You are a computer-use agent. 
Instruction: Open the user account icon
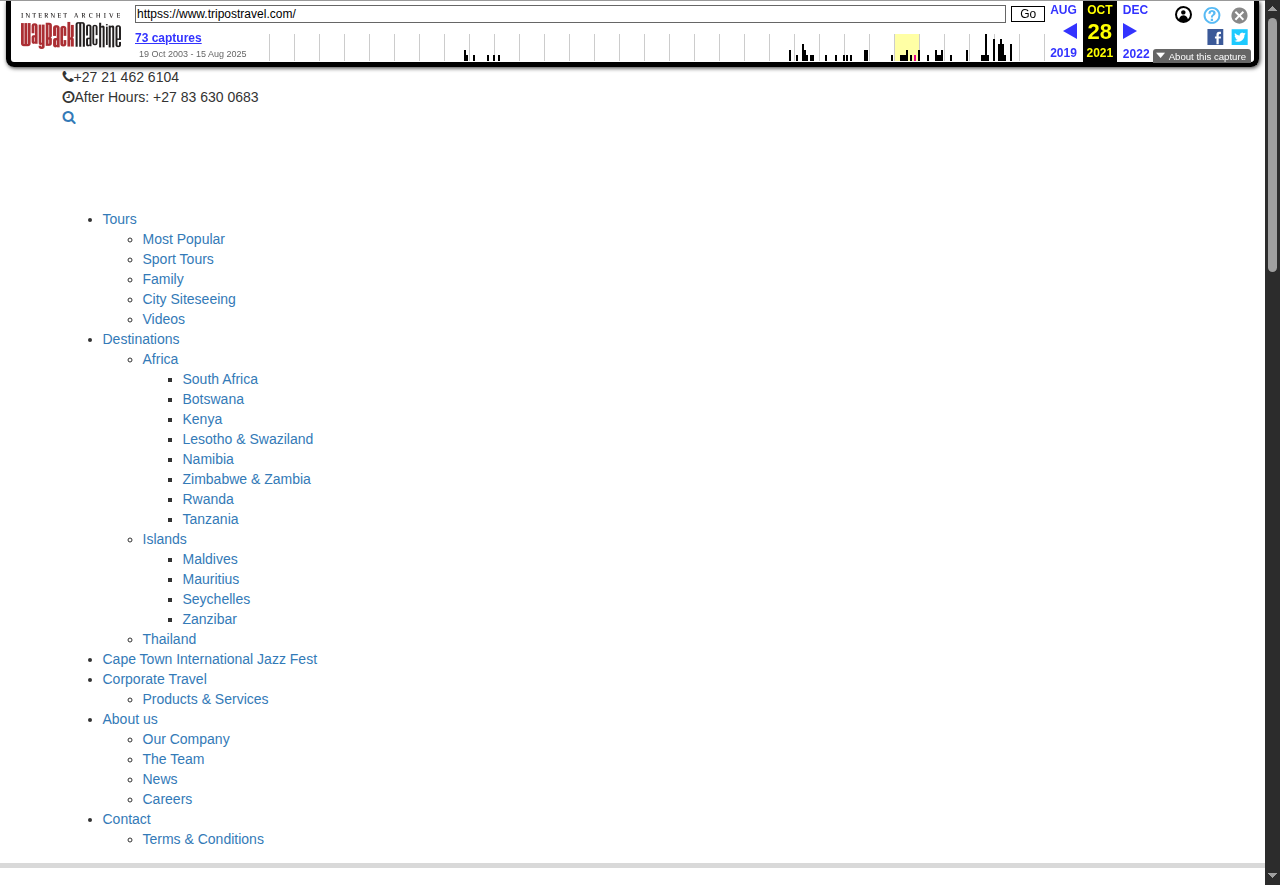[x=1183, y=15]
